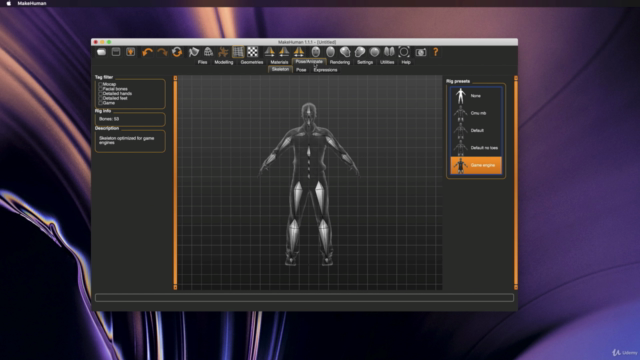
Task: Switch to the Modelling tab
Action: (x=224, y=62)
